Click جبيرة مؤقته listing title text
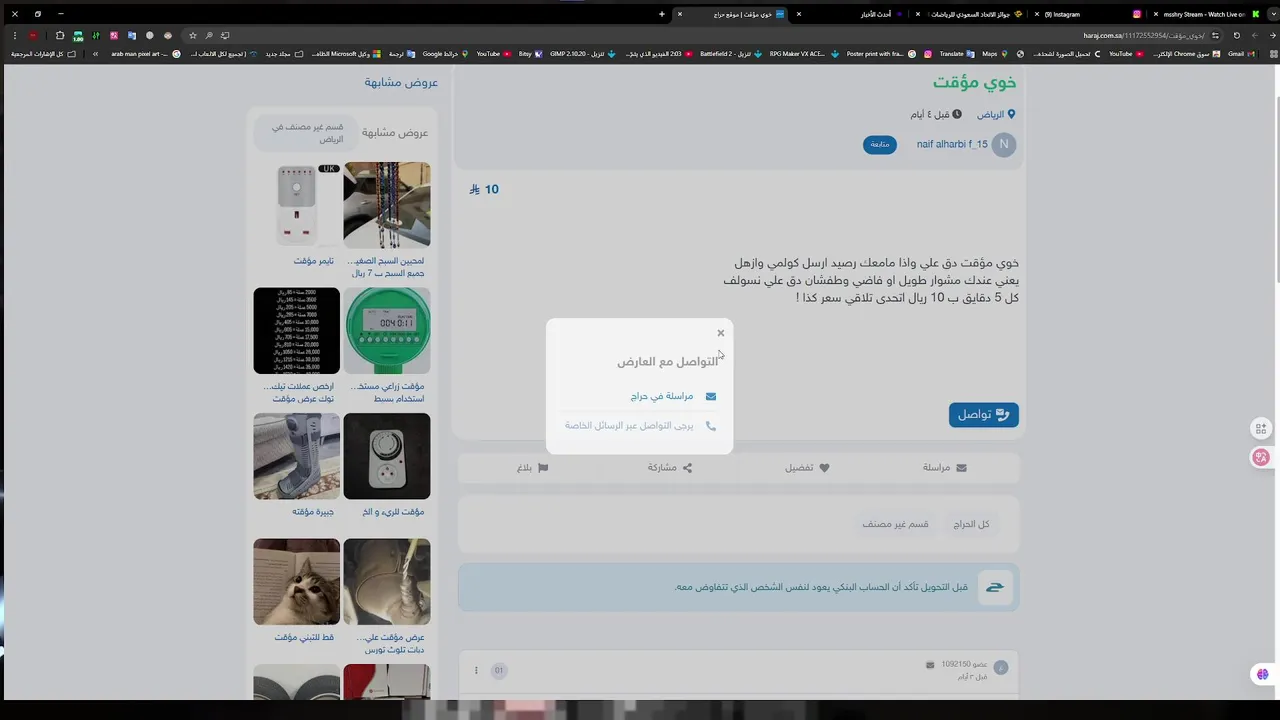 (x=313, y=512)
